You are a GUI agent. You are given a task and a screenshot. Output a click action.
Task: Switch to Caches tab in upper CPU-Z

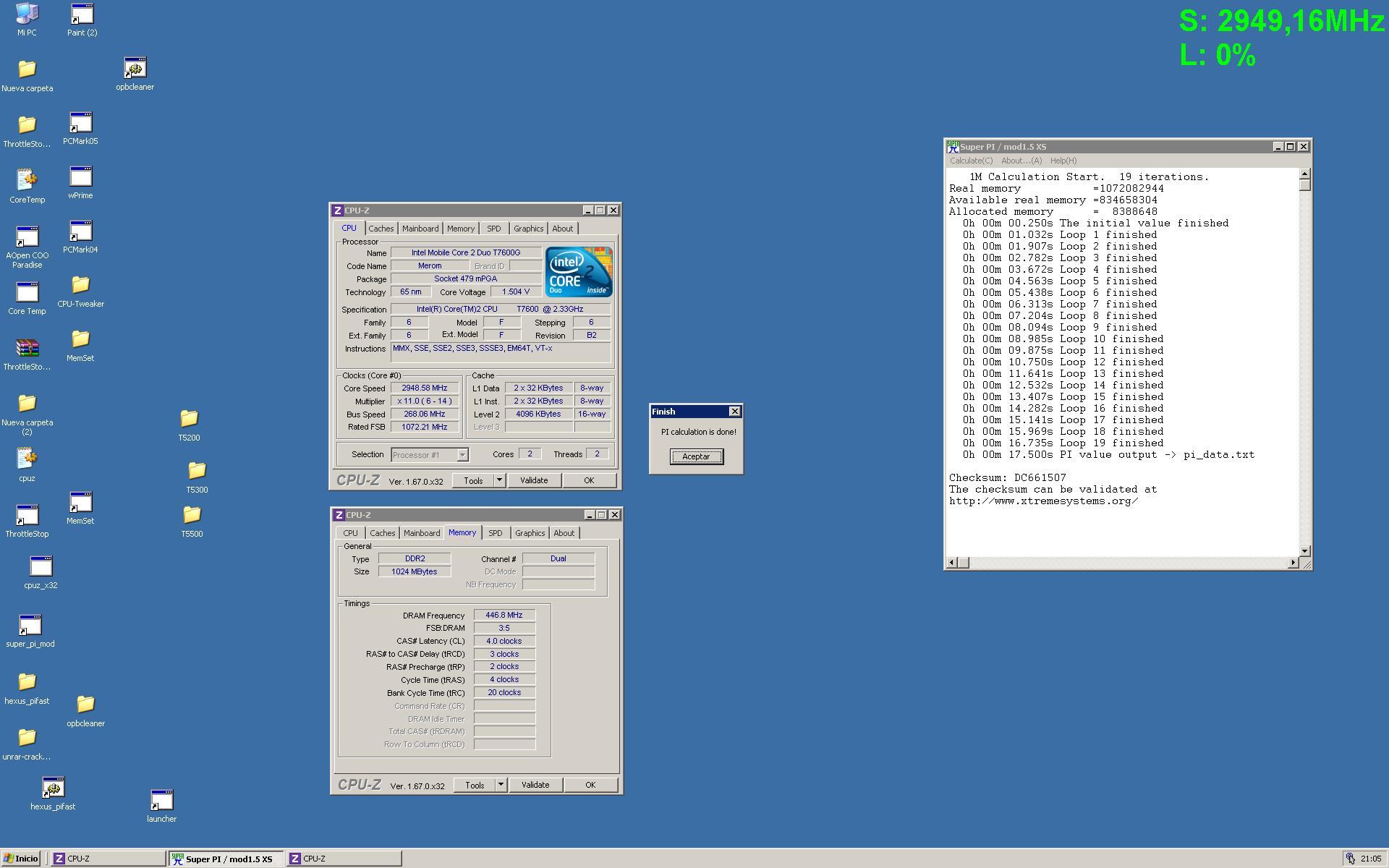pos(381,229)
